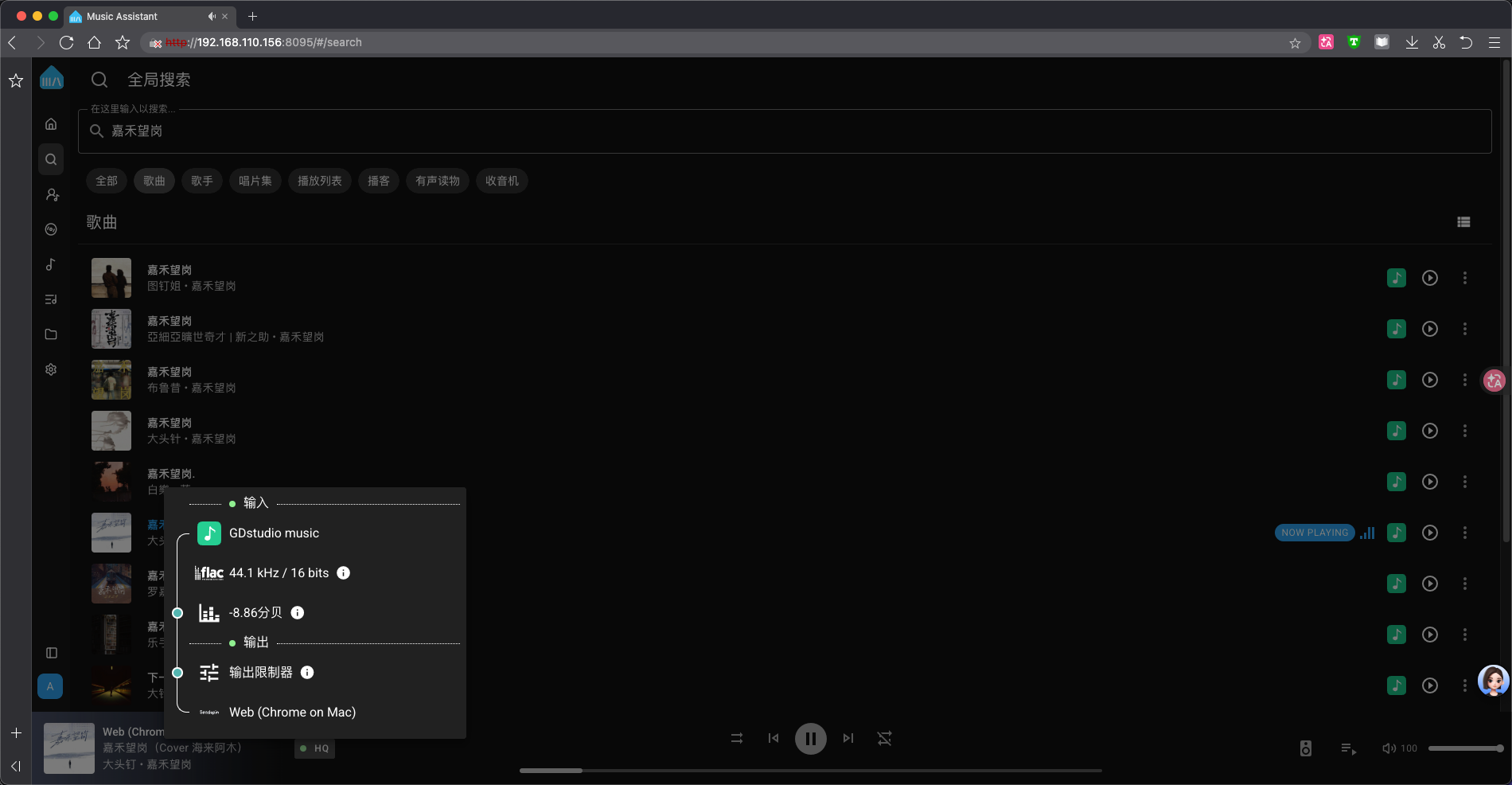Open the browser favorites star sidebar panel

(16, 80)
